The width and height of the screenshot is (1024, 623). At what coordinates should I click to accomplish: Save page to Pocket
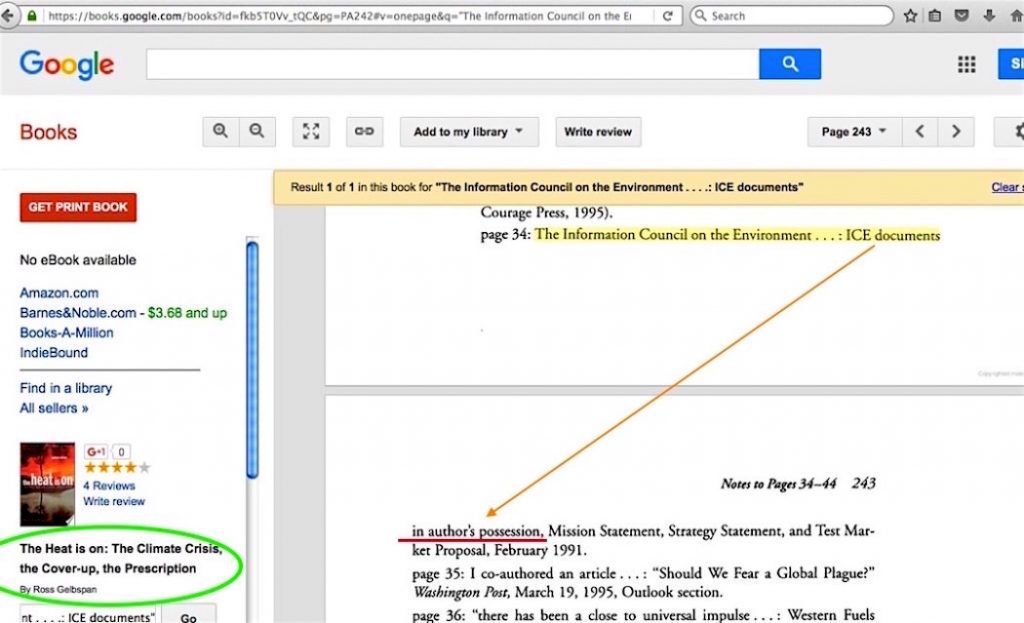[960, 16]
